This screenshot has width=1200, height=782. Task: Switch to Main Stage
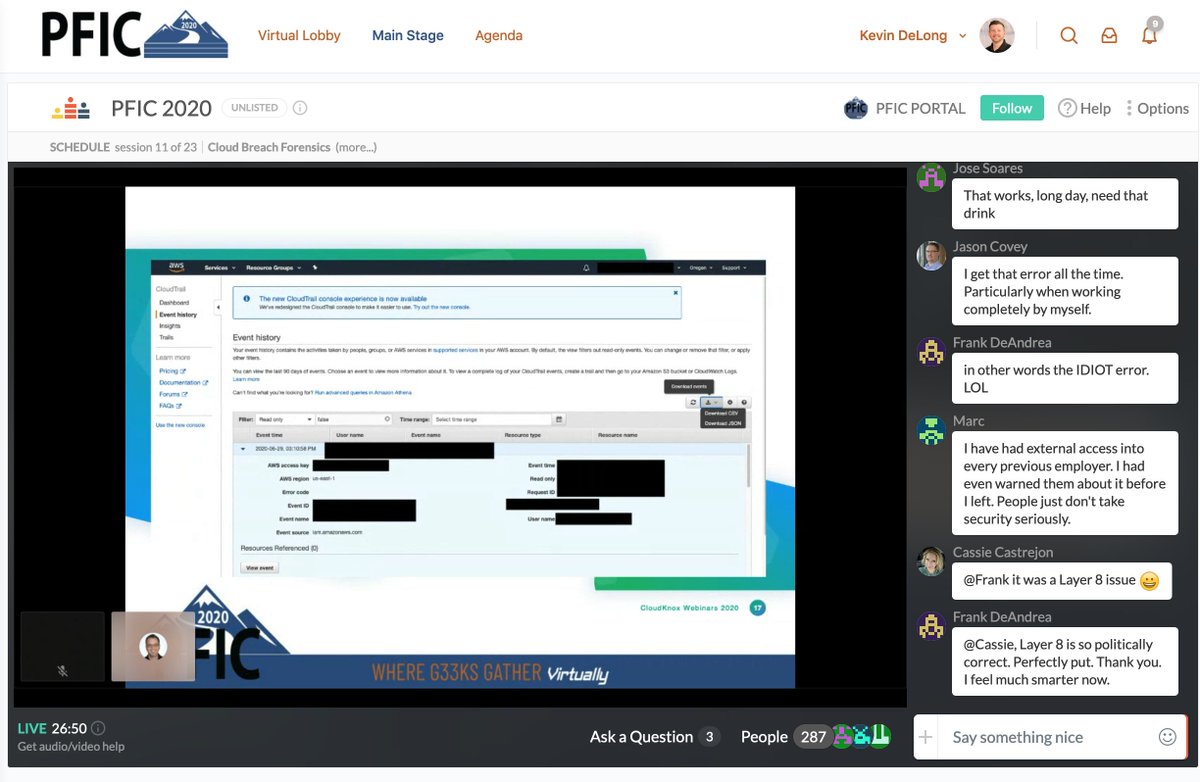(x=408, y=35)
